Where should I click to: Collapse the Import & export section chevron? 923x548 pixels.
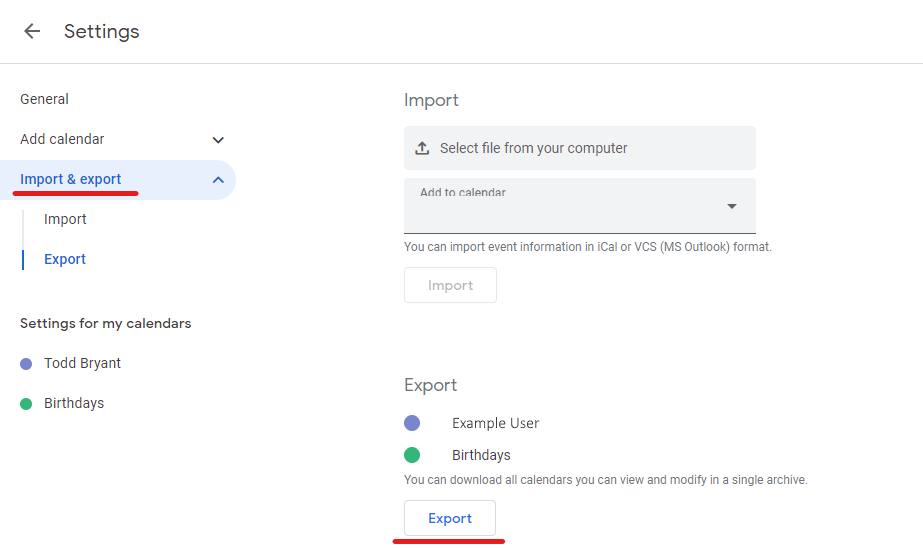218,180
